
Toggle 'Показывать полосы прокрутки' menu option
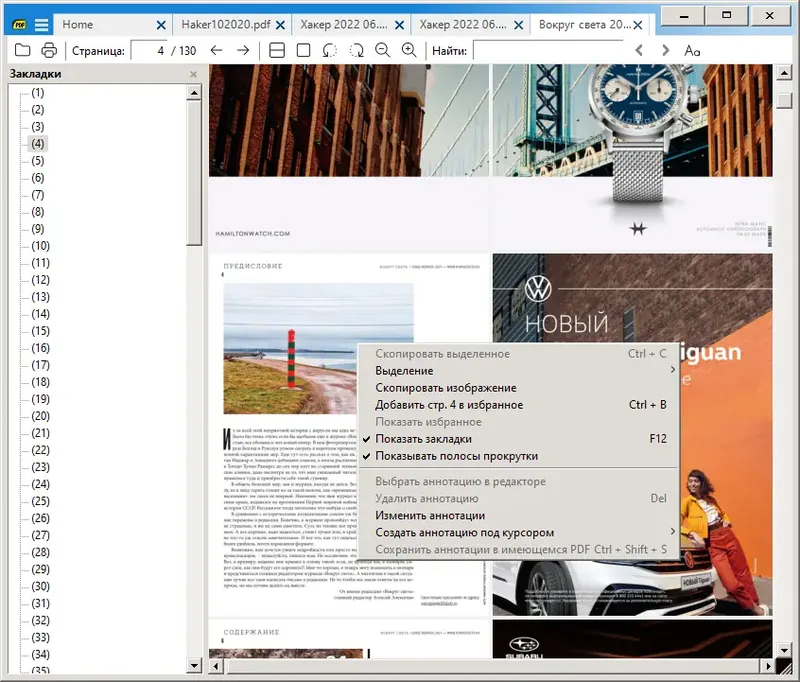click(x=456, y=456)
